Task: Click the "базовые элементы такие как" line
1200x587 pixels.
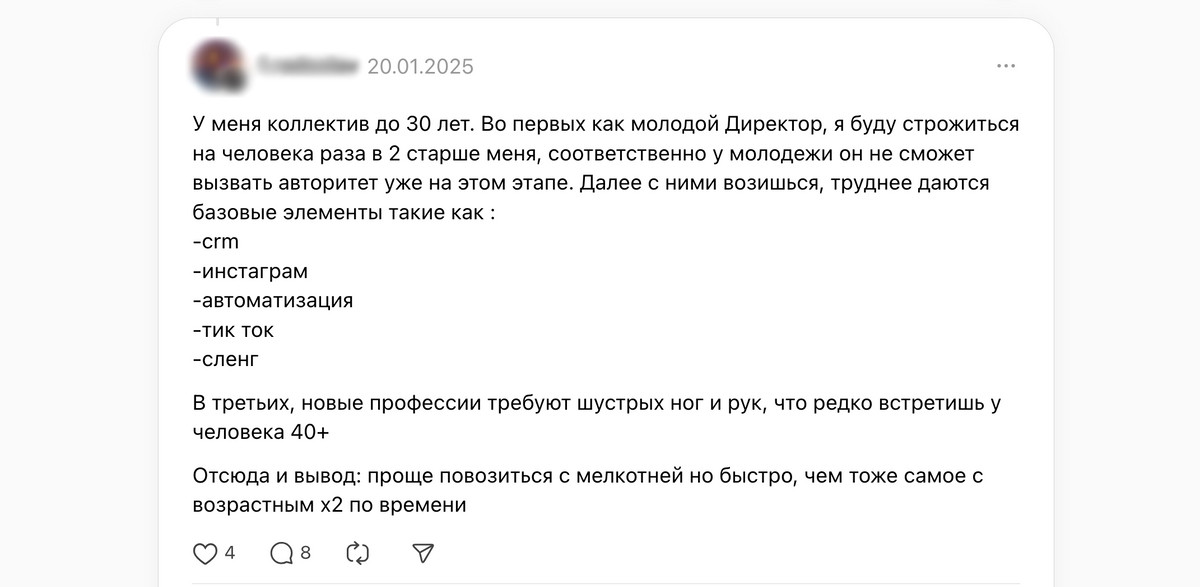Action: 344,213
